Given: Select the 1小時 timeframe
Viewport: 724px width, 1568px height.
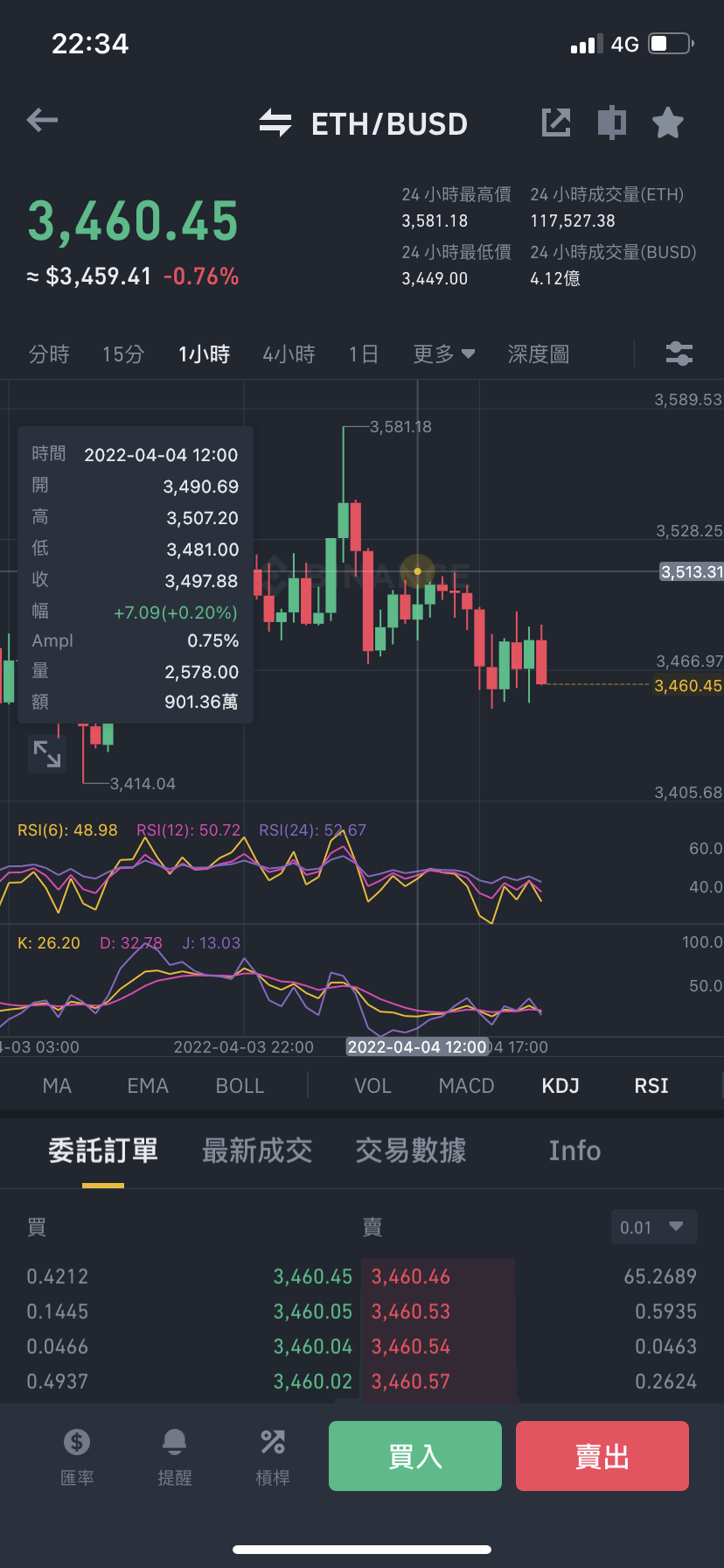Looking at the screenshot, I should point(204,354).
